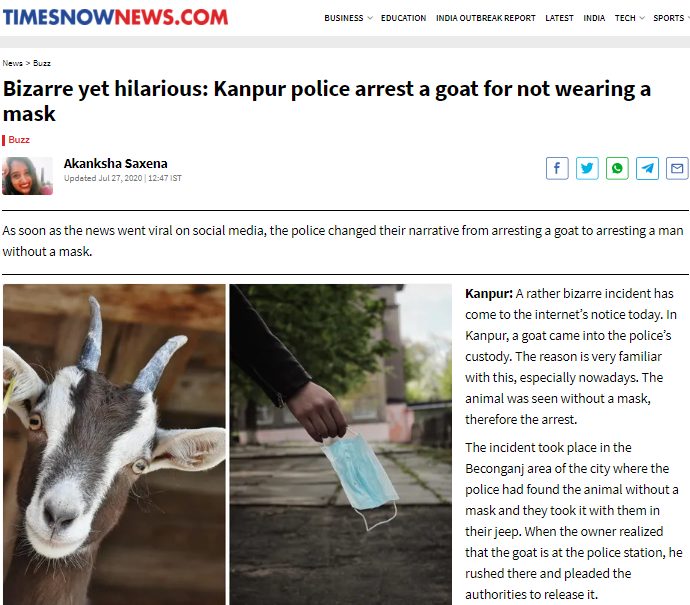Expand the Tech menu chevron
The image size is (690, 605).
pyautogui.click(x=642, y=18)
